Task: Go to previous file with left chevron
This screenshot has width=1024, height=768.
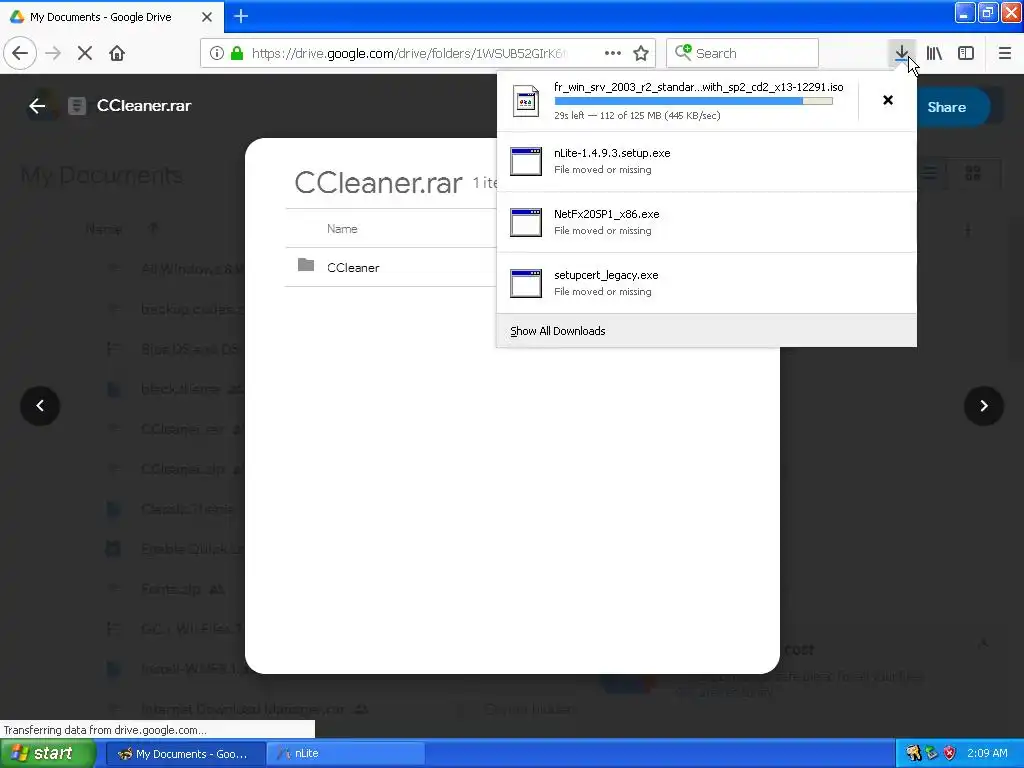Action: coord(40,406)
